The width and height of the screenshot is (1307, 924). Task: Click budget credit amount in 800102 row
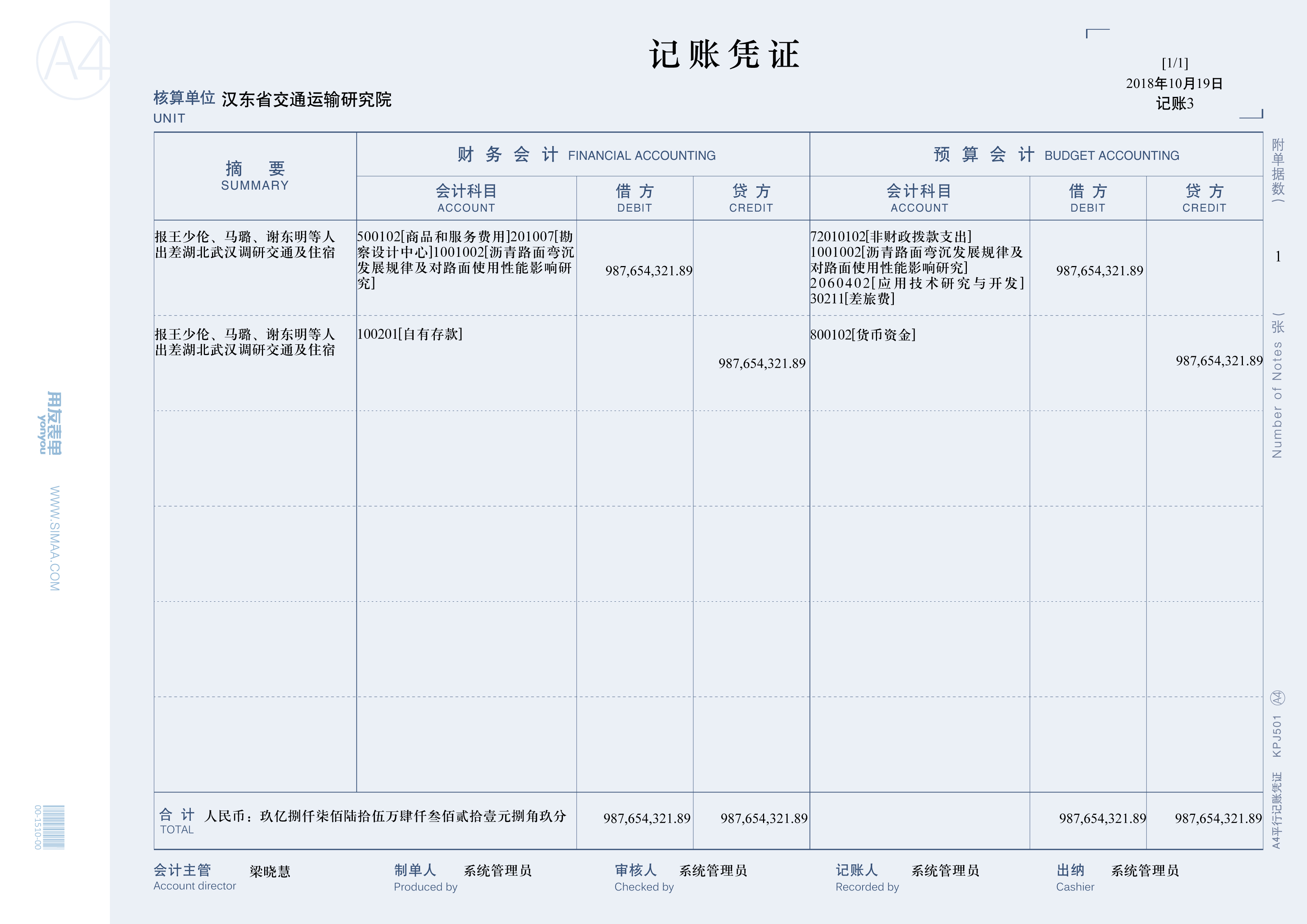[1219, 360]
